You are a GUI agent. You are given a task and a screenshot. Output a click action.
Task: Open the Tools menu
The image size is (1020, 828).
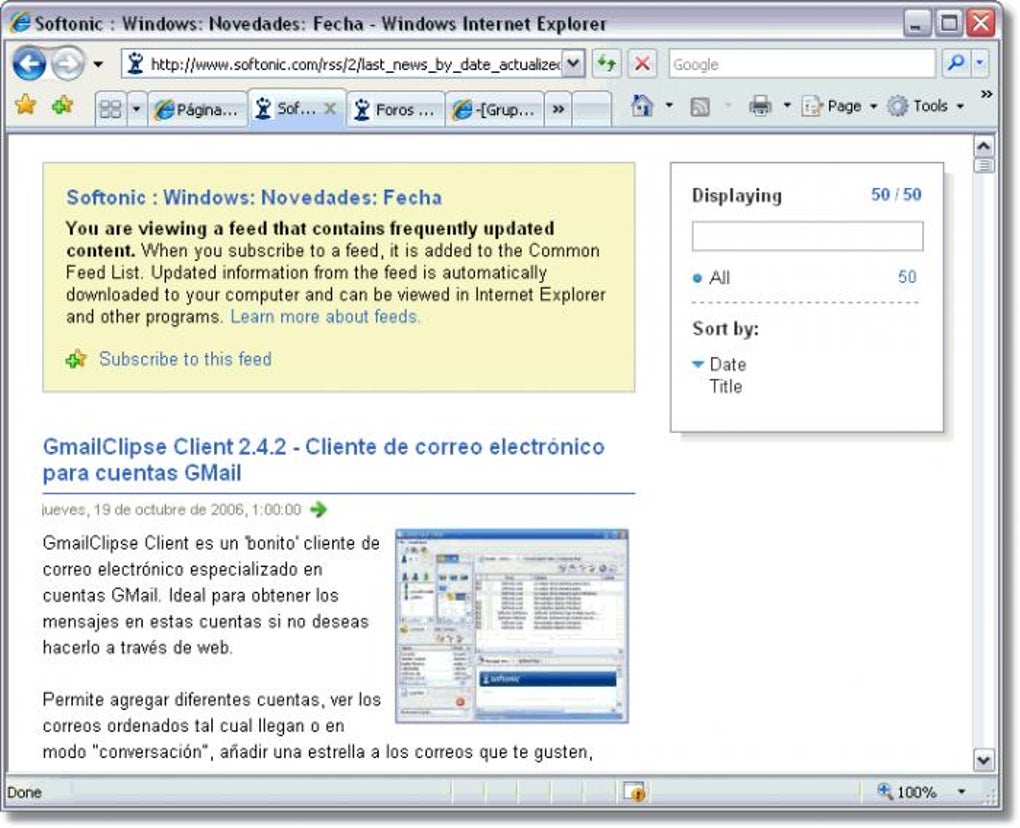(927, 105)
